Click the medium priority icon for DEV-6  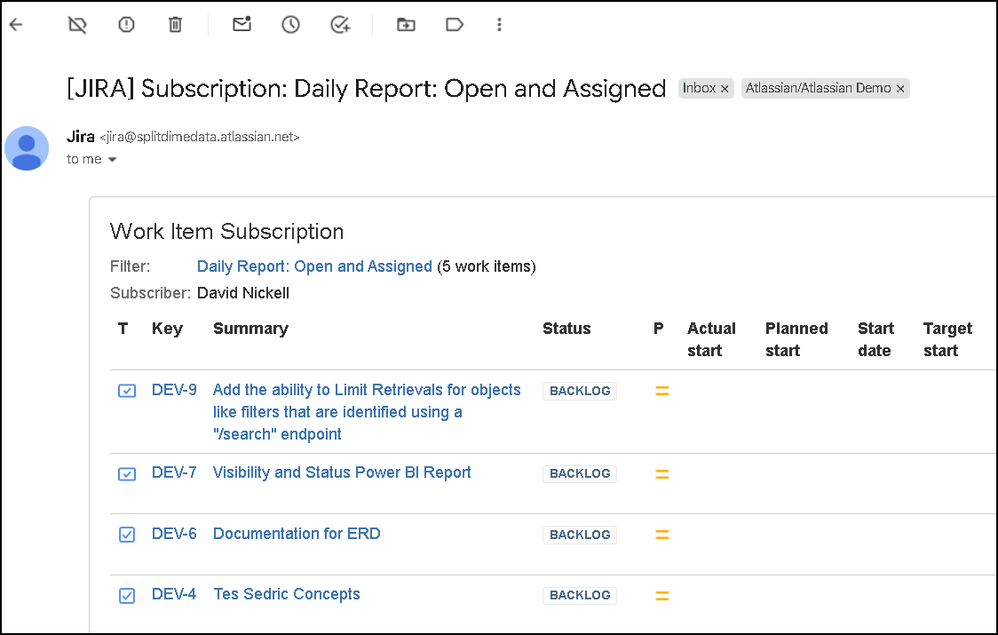pos(661,535)
